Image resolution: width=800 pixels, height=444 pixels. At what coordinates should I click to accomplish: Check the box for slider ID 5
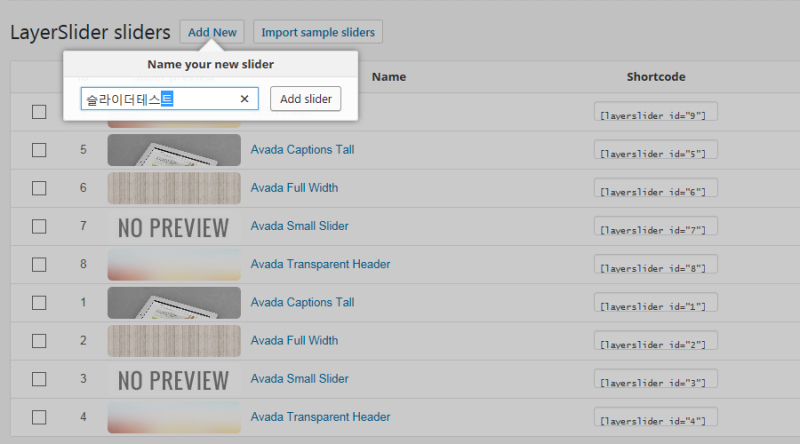pyautogui.click(x=39, y=150)
